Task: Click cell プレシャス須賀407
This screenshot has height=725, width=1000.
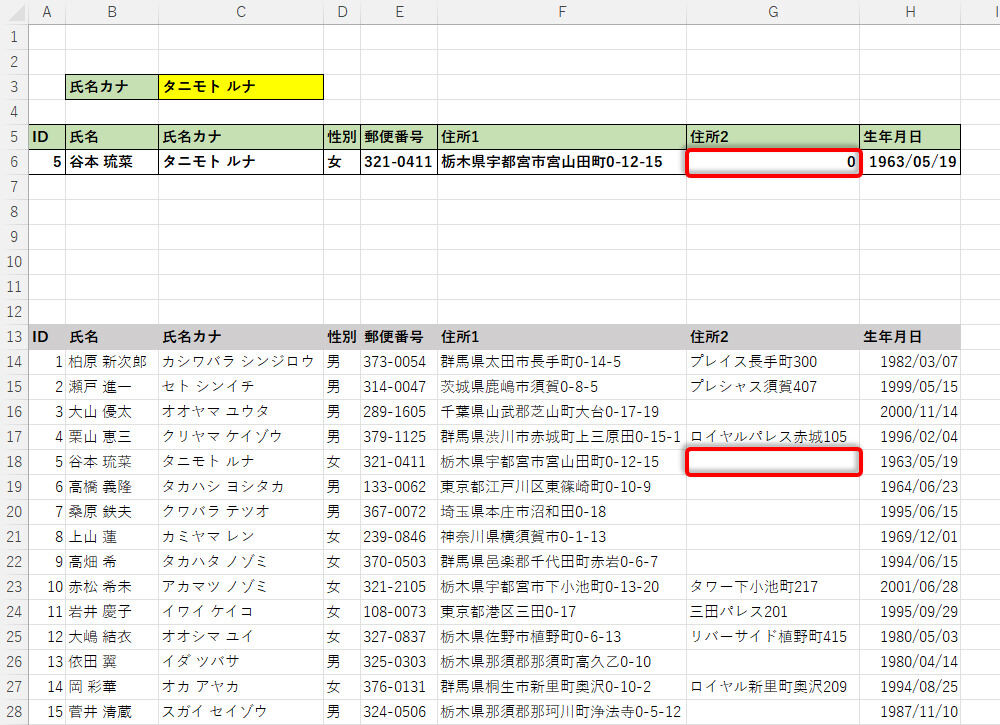Action: tap(773, 386)
